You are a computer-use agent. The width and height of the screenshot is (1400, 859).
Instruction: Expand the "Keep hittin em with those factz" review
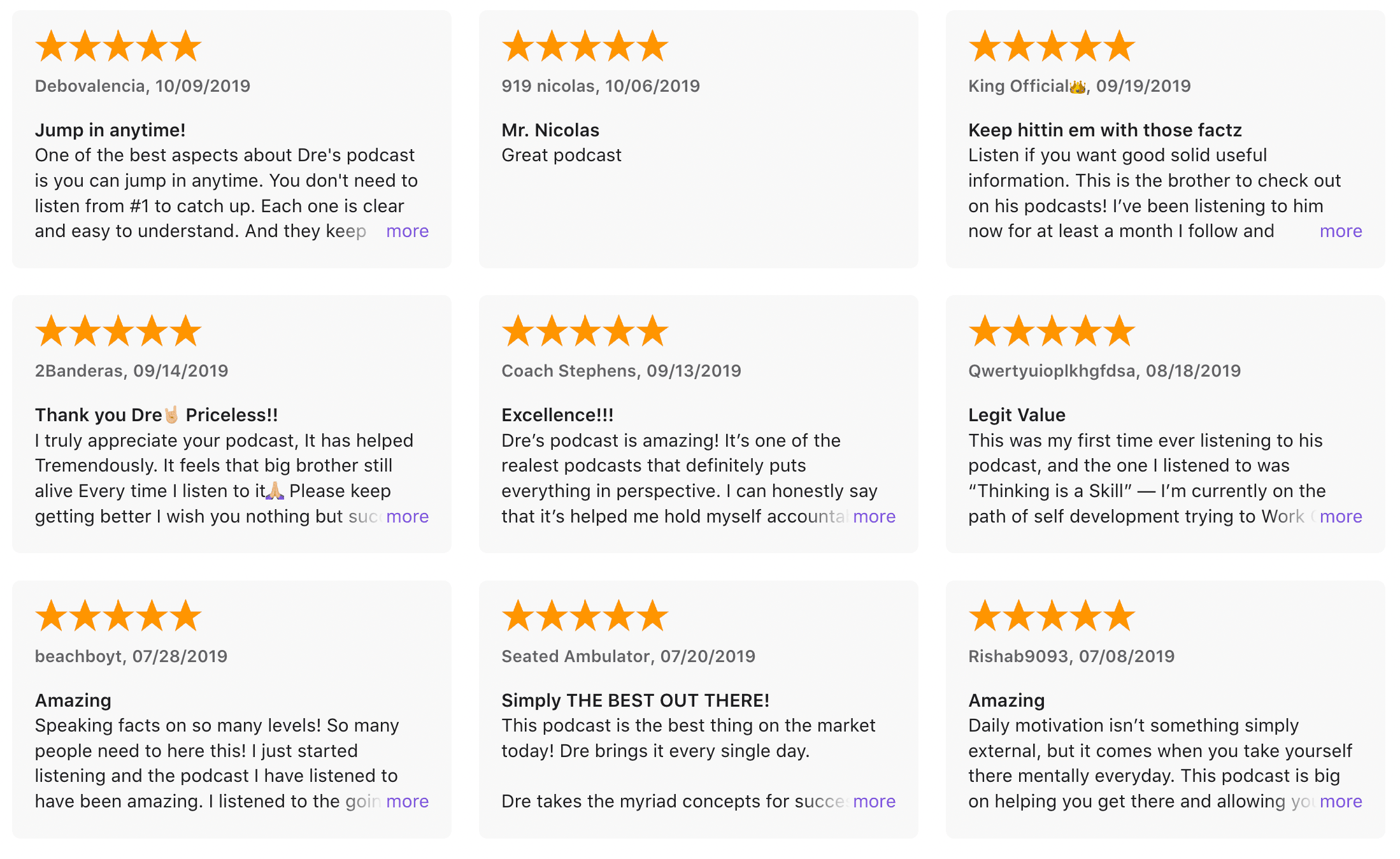(x=1341, y=231)
